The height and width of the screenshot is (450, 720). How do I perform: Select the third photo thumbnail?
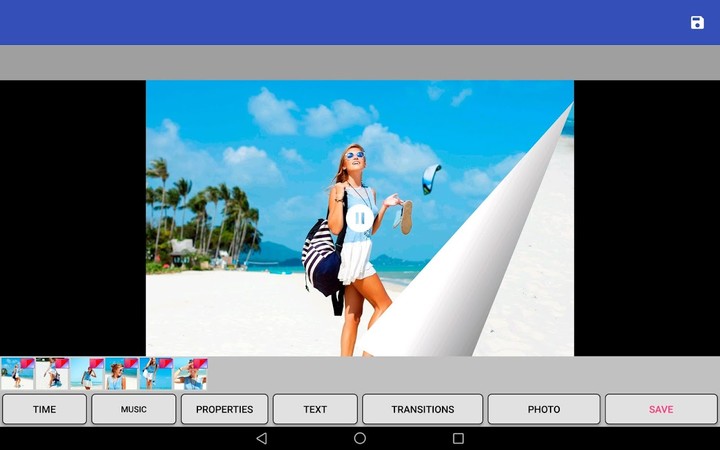(87, 374)
